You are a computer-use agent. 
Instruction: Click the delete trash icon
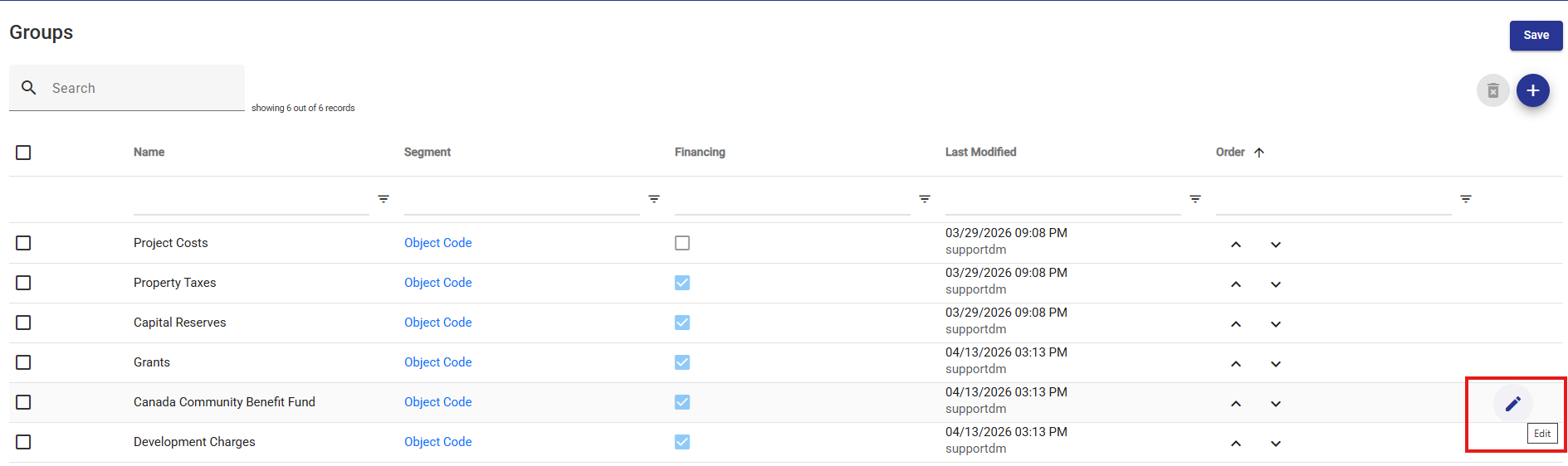tap(1492, 90)
